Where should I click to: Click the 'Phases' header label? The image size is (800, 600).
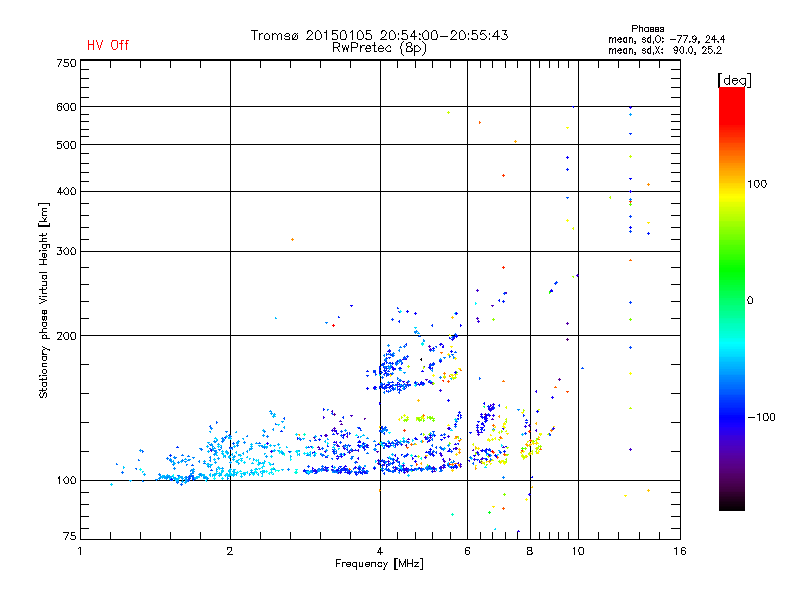(647, 29)
